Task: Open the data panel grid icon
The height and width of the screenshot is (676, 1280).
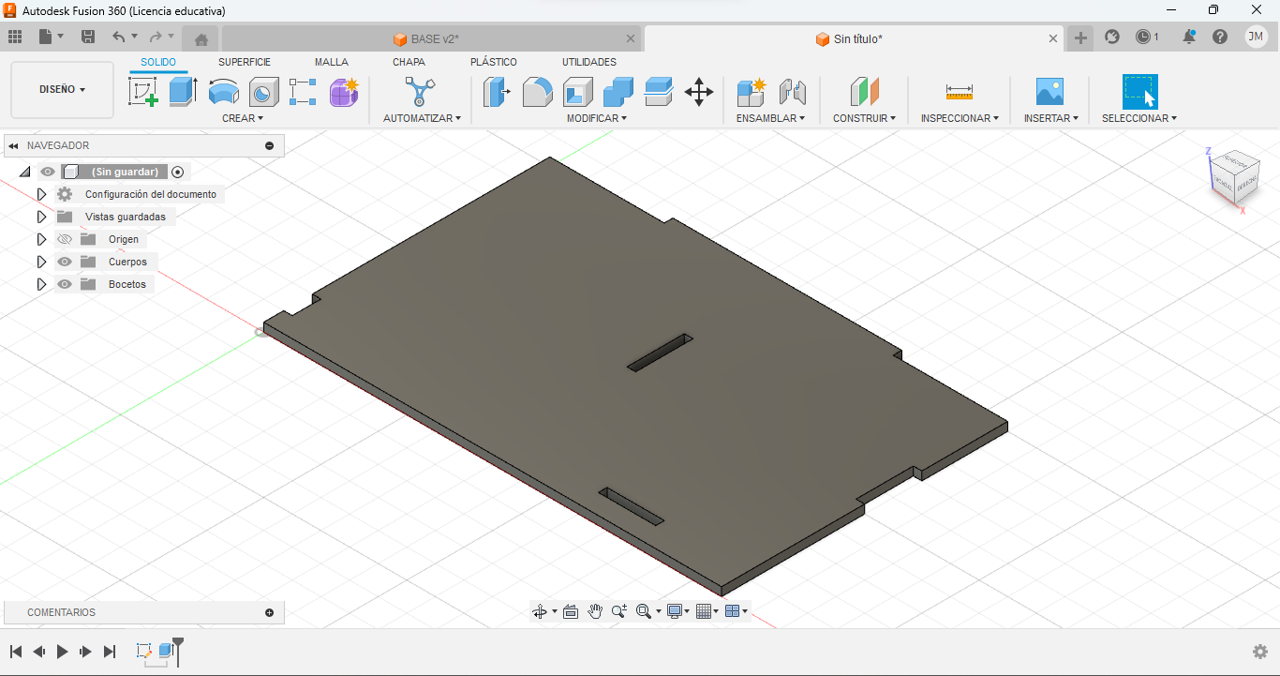Action: coord(15,37)
